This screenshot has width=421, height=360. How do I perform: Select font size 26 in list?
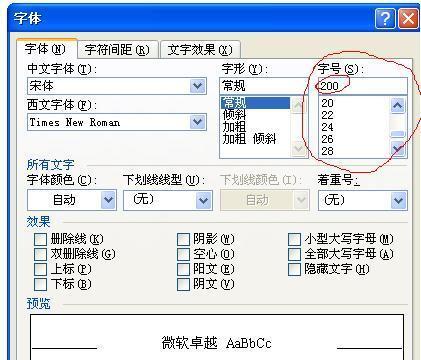(x=327, y=139)
